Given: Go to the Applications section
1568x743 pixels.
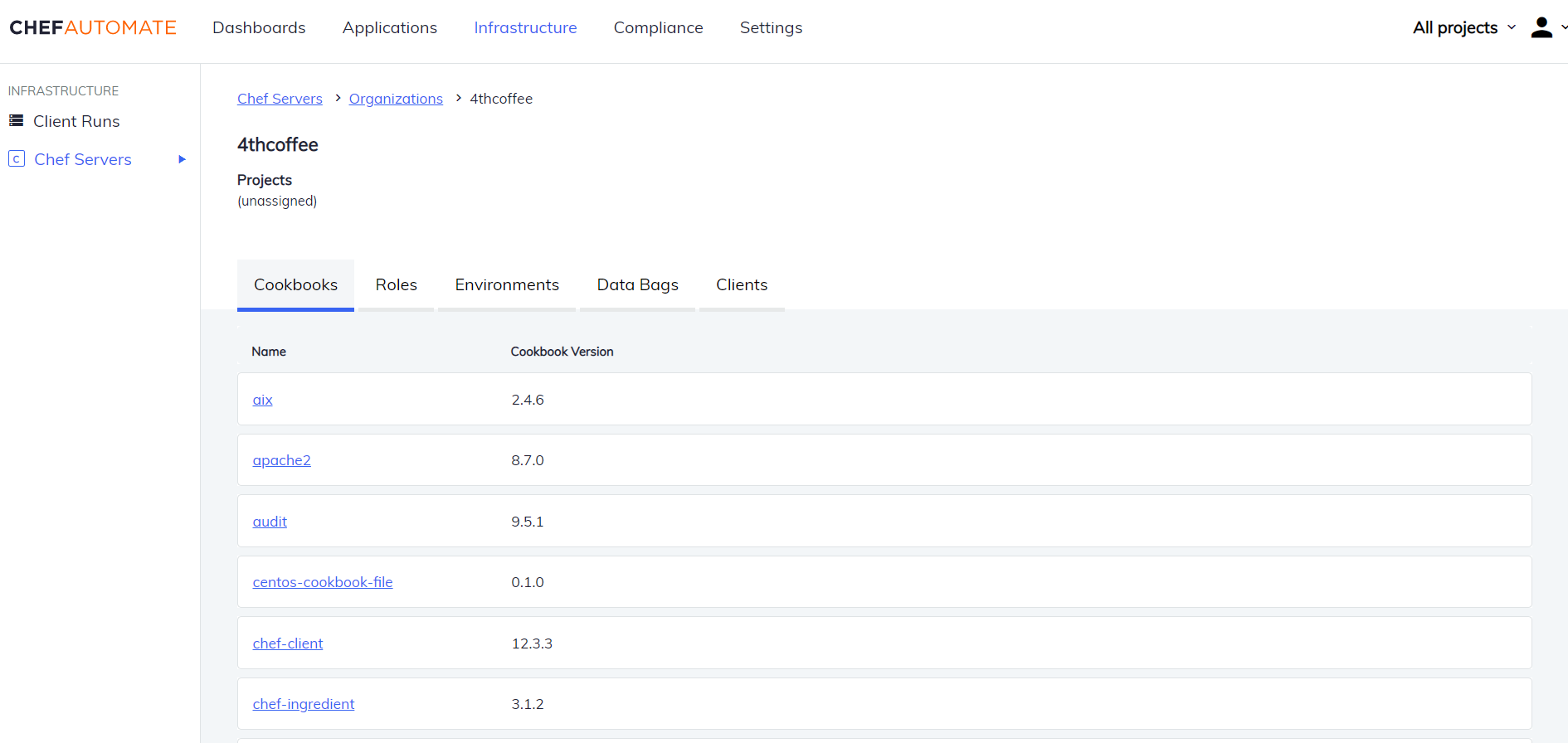Looking at the screenshot, I should point(390,27).
